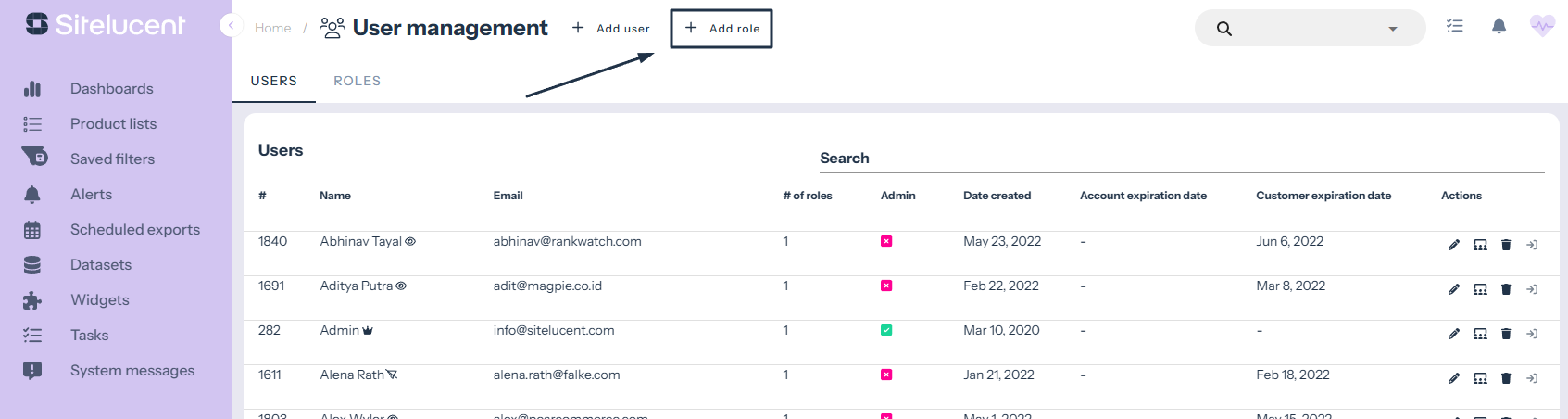Image resolution: width=1568 pixels, height=419 pixels.
Task: Click the Add user button
Action: click(611, 29)
